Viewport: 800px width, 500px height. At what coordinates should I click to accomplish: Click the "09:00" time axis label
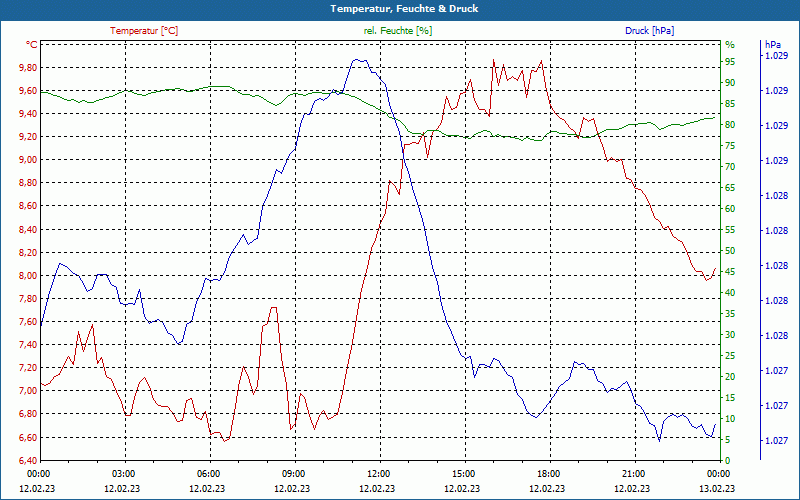(x=292, y=473)
